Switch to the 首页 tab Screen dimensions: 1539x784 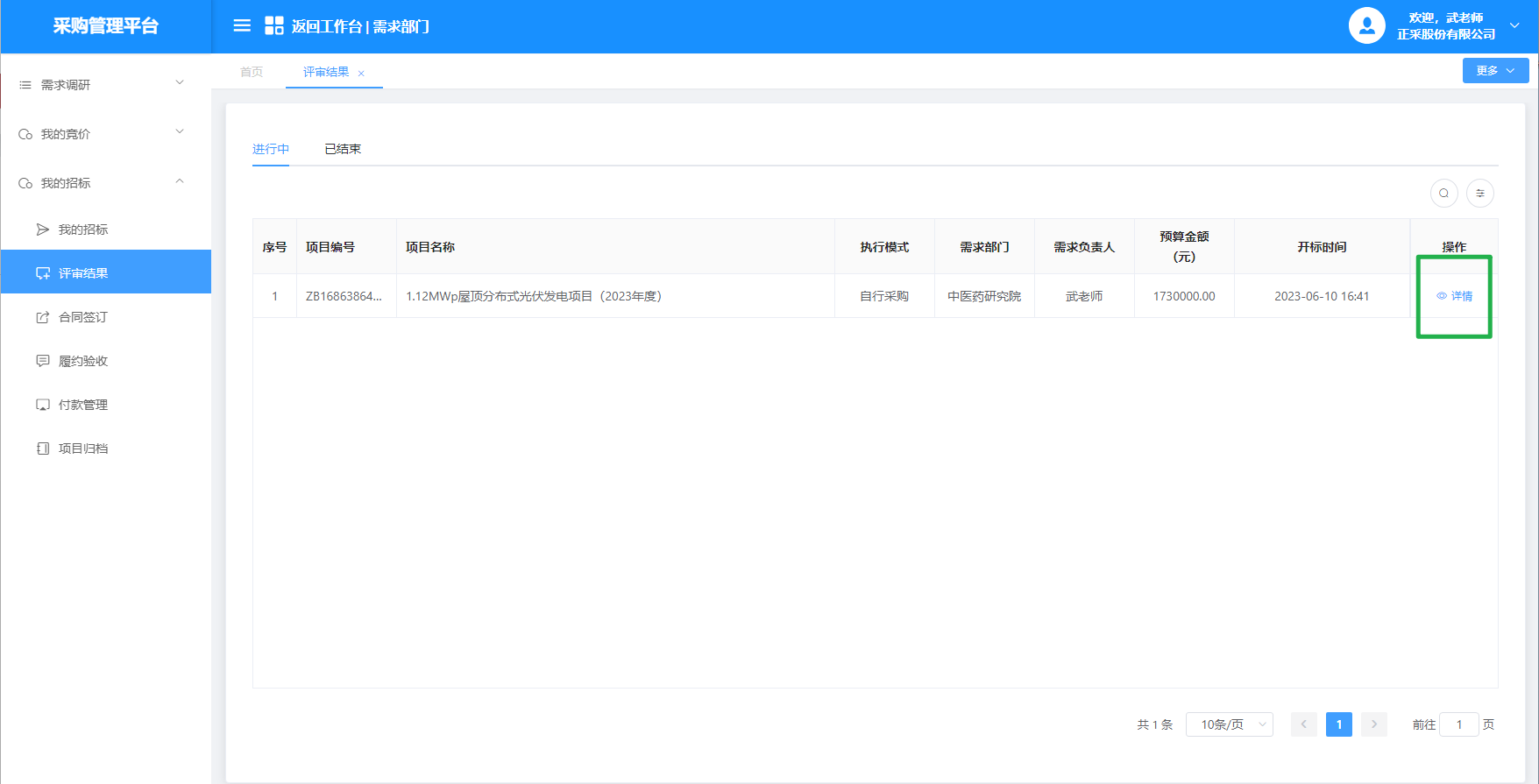[x=252, y=72]
